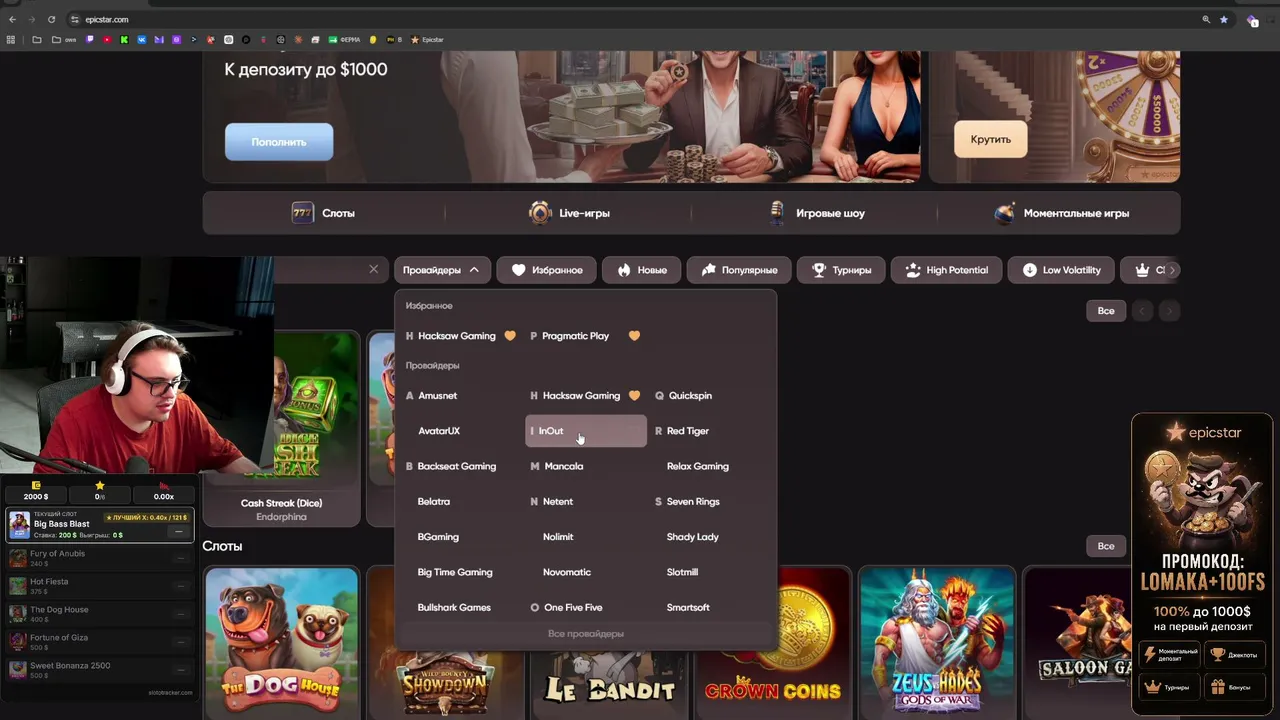Click the browser back arrow
The height and width of the screenshot is (720, 1280).
point(12,19)
